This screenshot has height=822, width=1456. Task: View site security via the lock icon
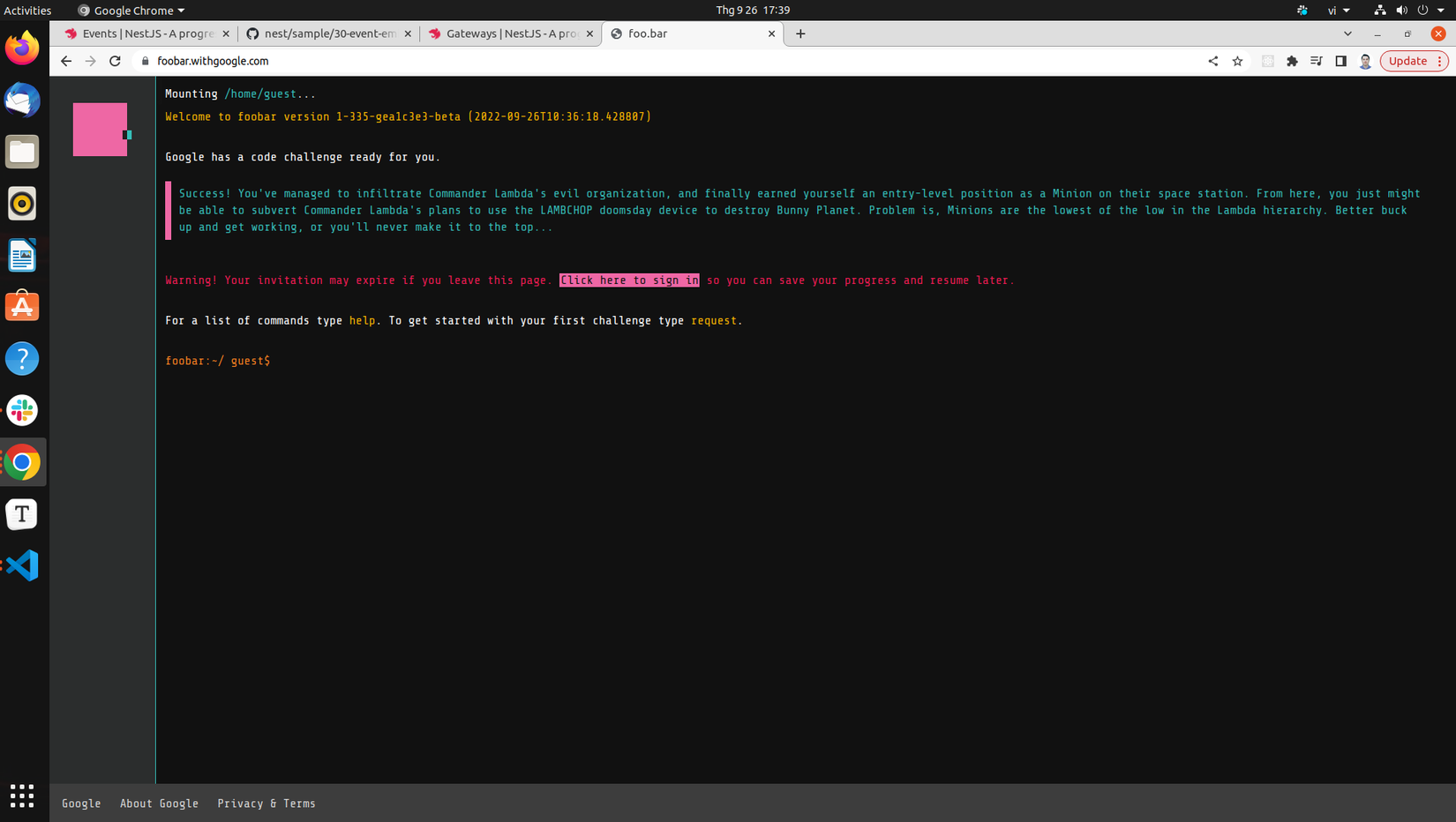(144, 61)
